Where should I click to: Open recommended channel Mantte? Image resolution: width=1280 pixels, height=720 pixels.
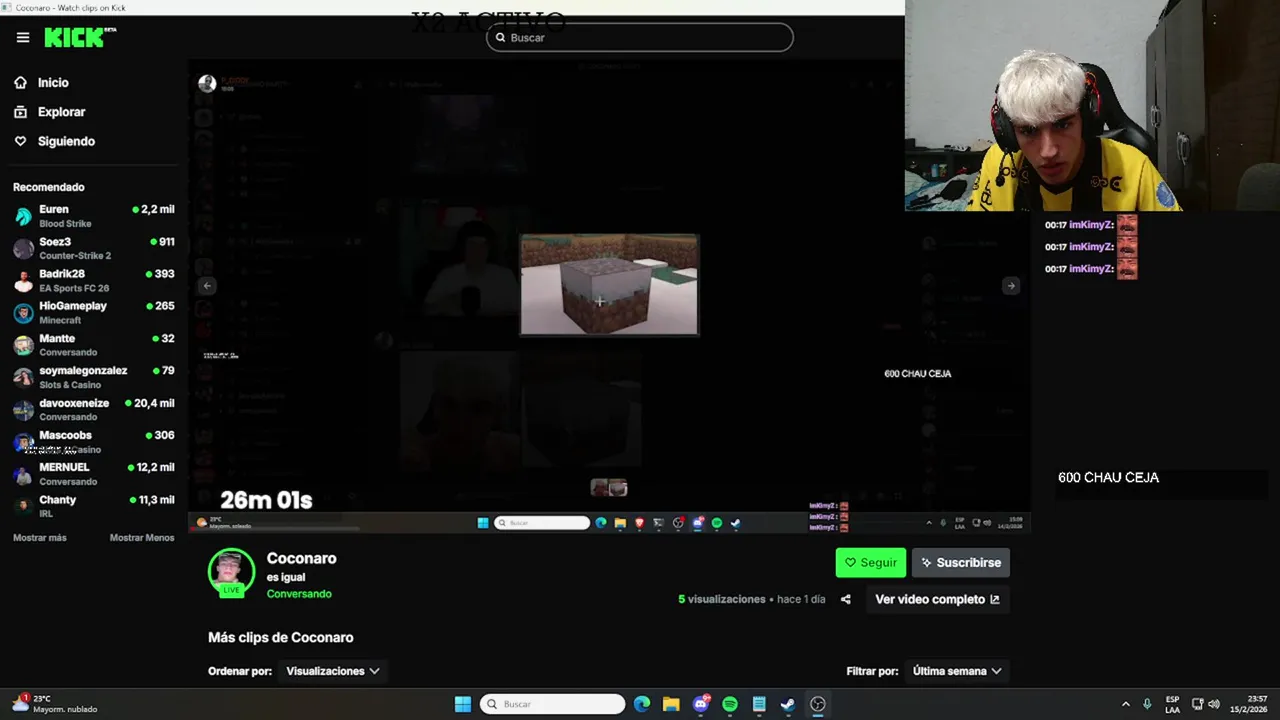coord(94,345)
